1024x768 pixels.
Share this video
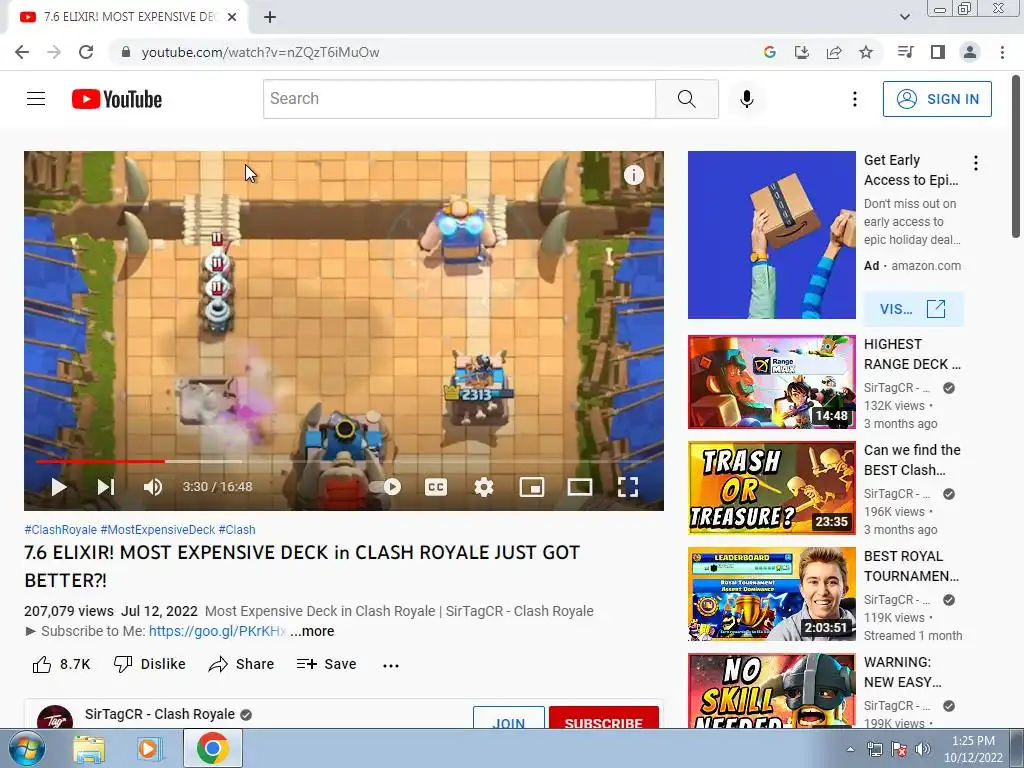[241, 664]
